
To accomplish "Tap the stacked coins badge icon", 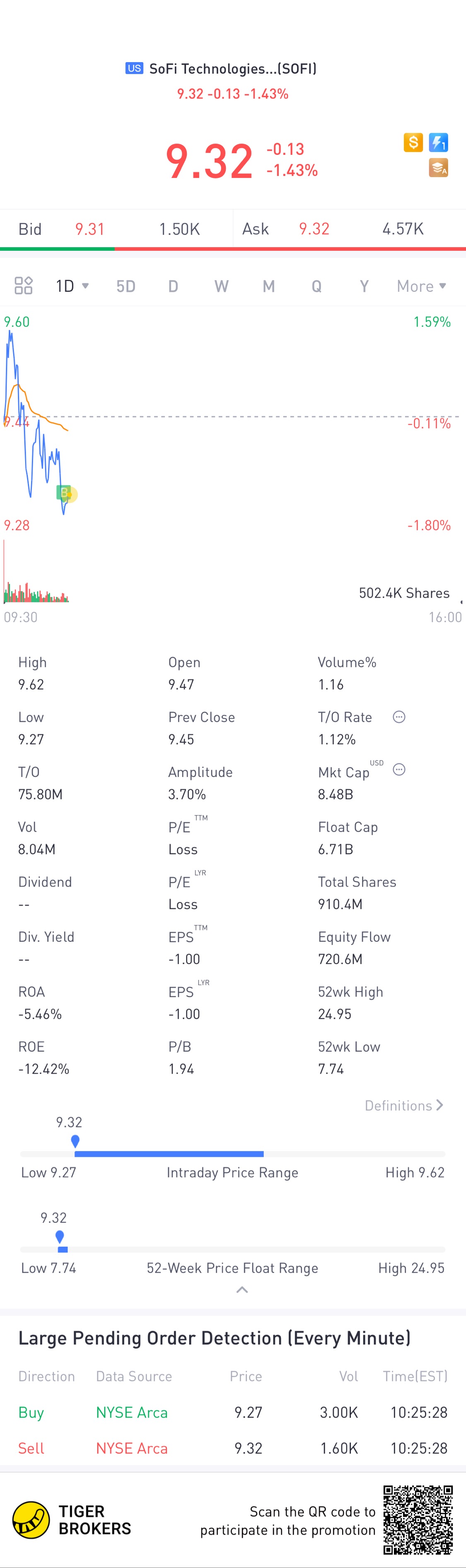I will [439, 167].
